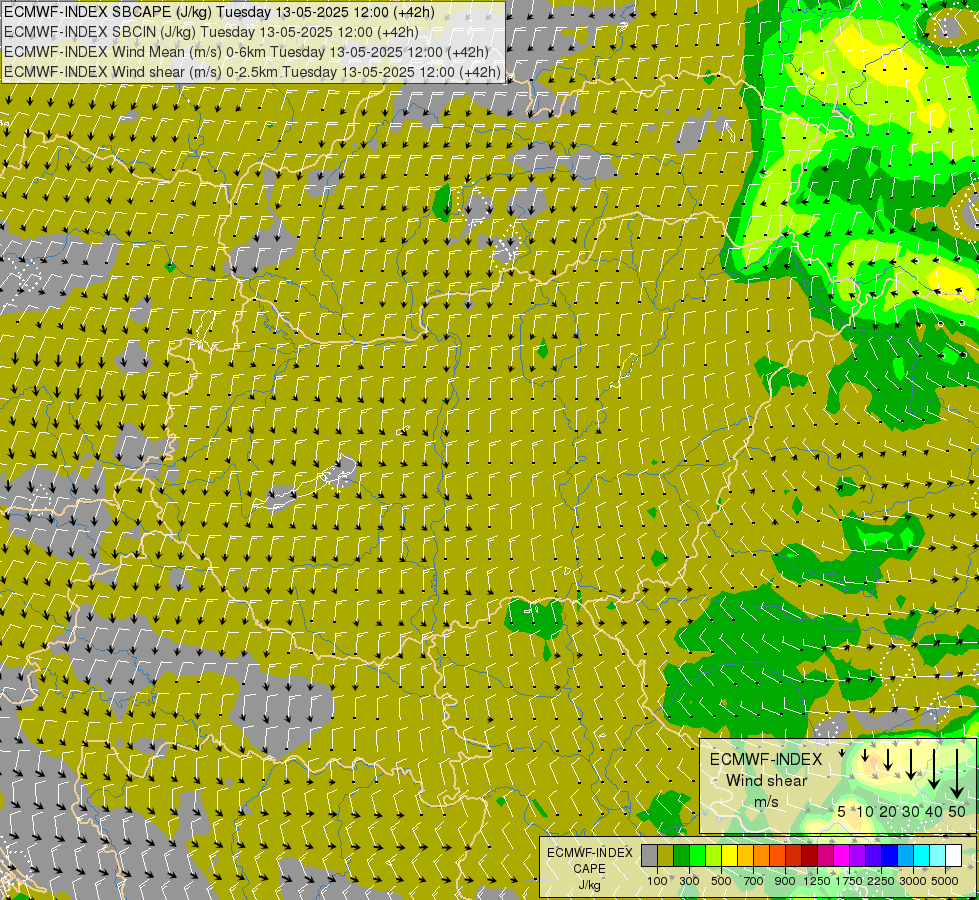Select the bright green swatch above 300
The height and width of the screenshot is (900, 979).
tap(697, 855)
